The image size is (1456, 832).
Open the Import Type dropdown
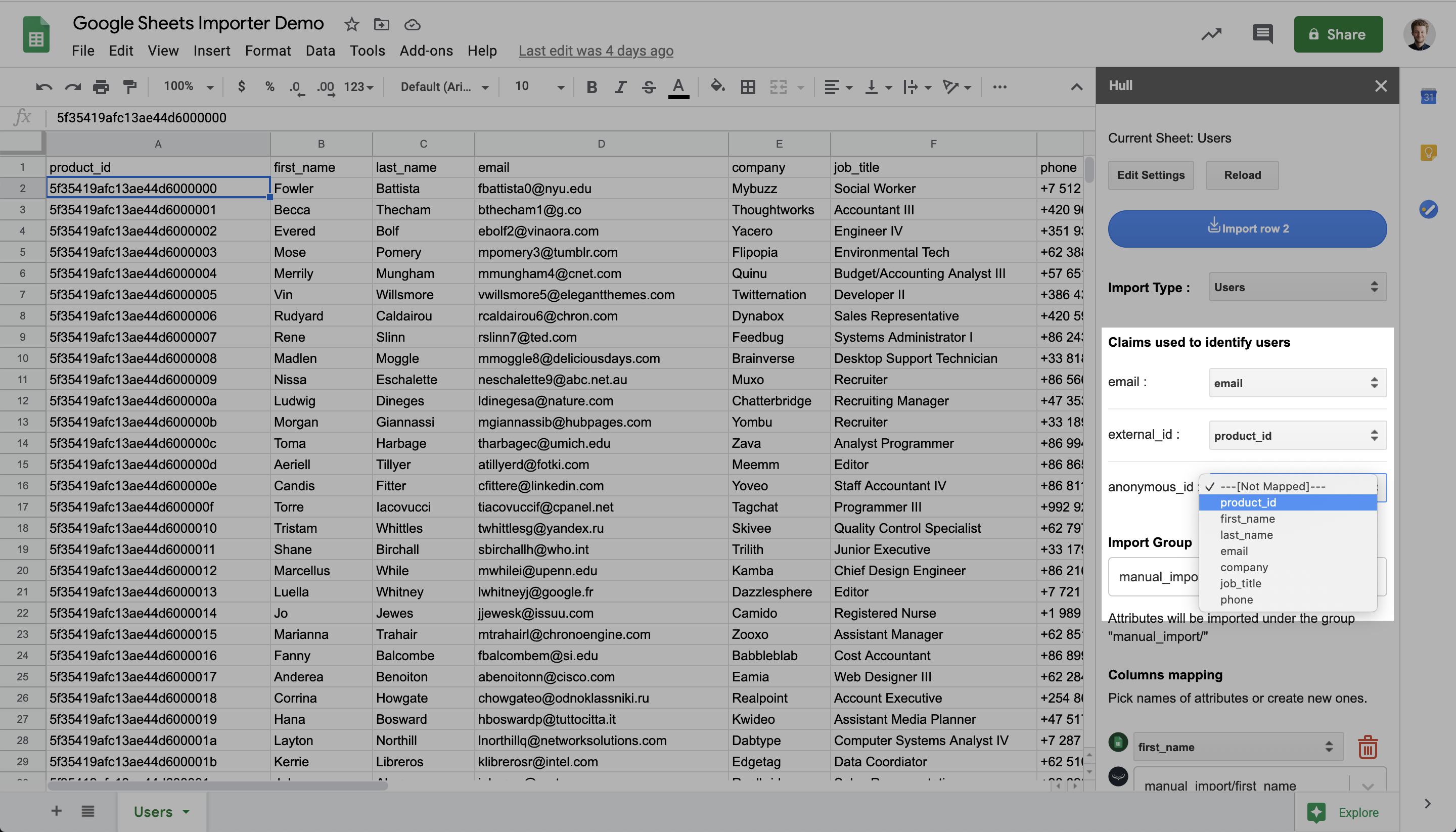(x=1297, y=287)
